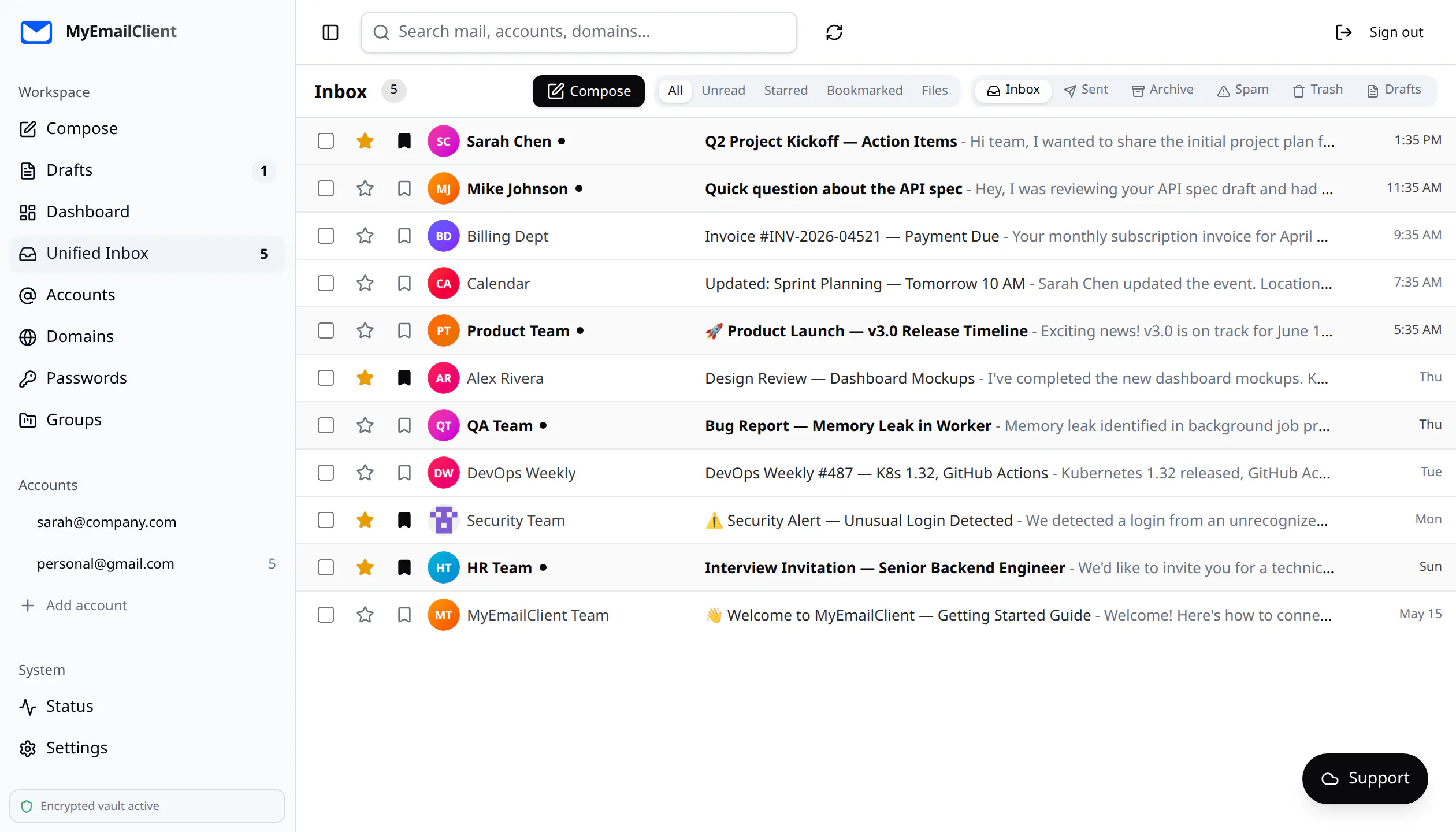The height and width of the screenshot is (832, 1456).
Task: Open the Q2 Project Kickoff email
Action: [x=875, y=141]
